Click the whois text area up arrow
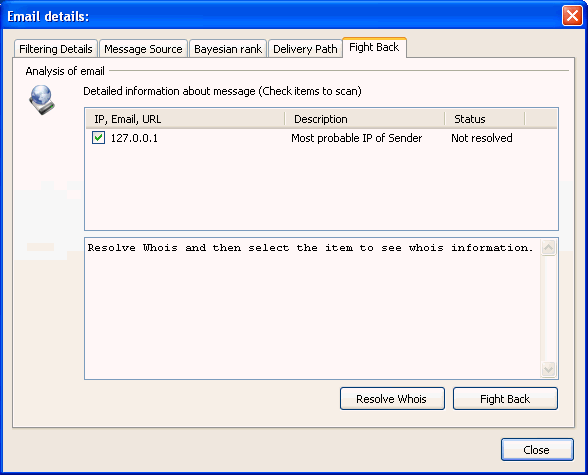Image resolution: width=588 pixels, height=475 pixels. pos(548,247)
